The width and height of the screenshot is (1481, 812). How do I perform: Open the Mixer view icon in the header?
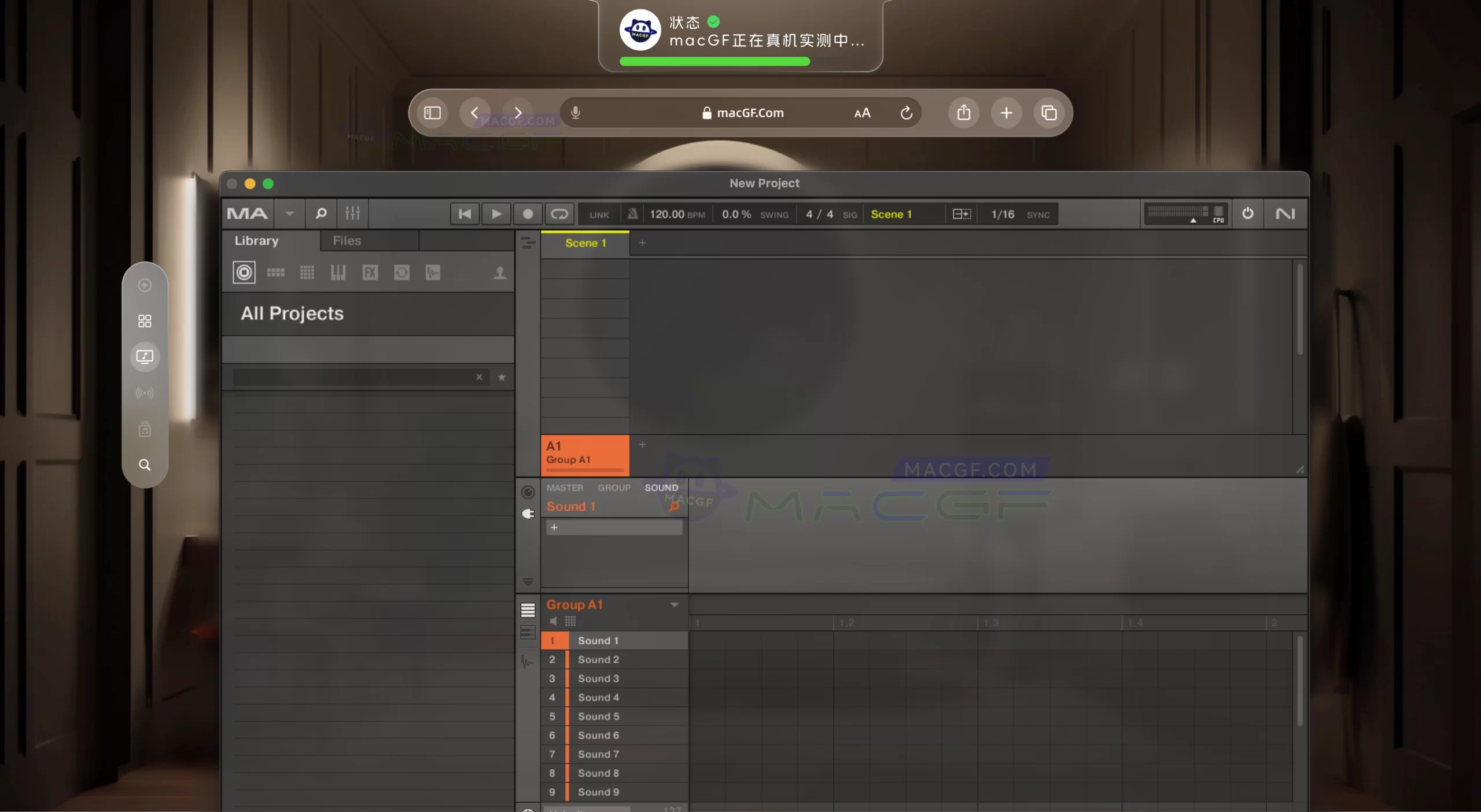coord(352,213)
